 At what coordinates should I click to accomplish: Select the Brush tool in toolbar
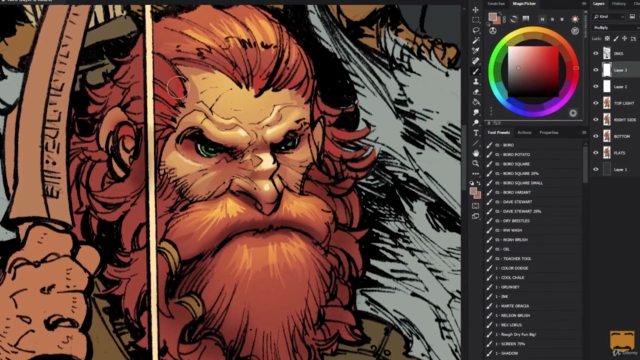pos(476,71)
